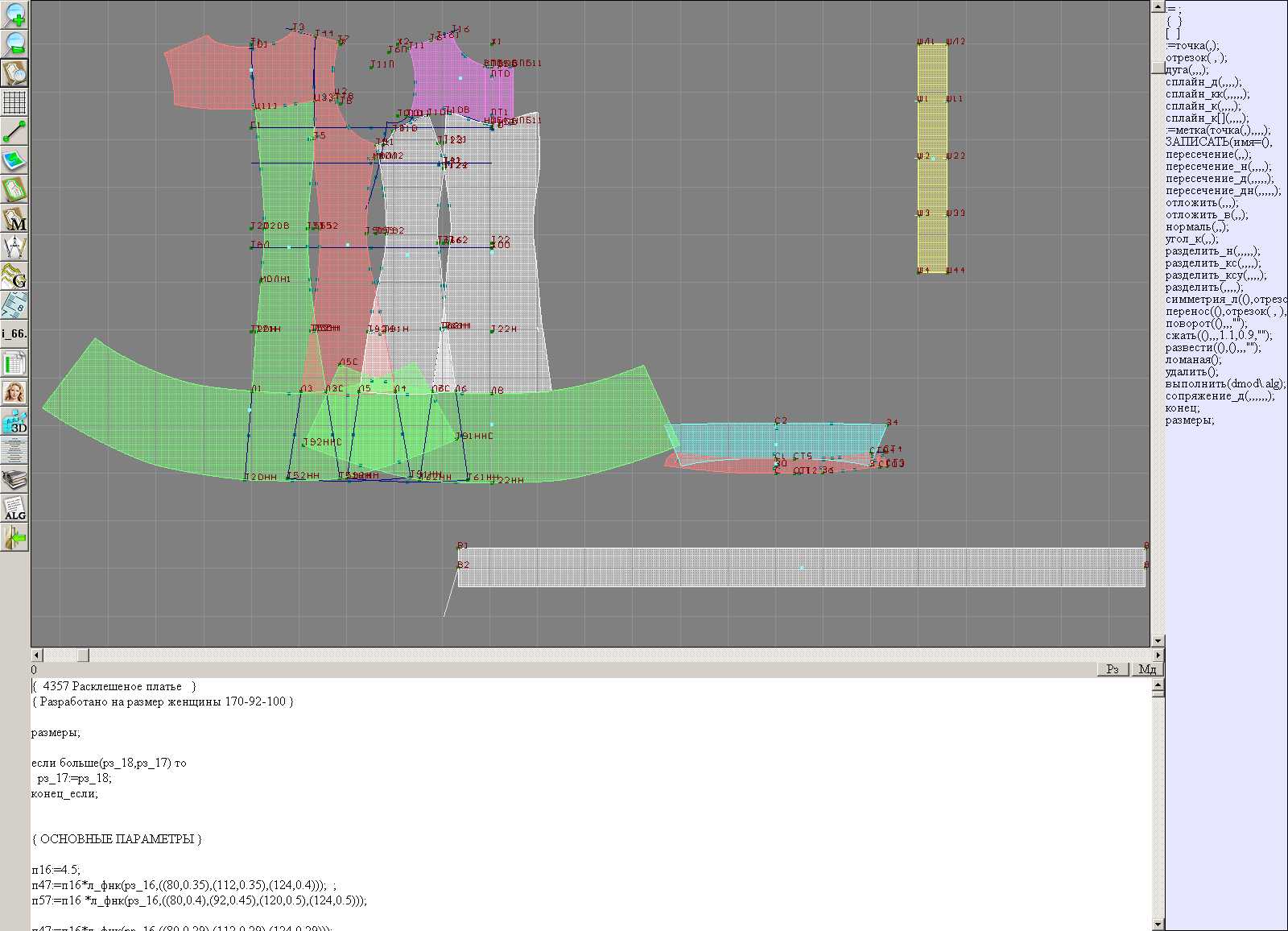Open the ALG algorithm document icon

[14, 509]
